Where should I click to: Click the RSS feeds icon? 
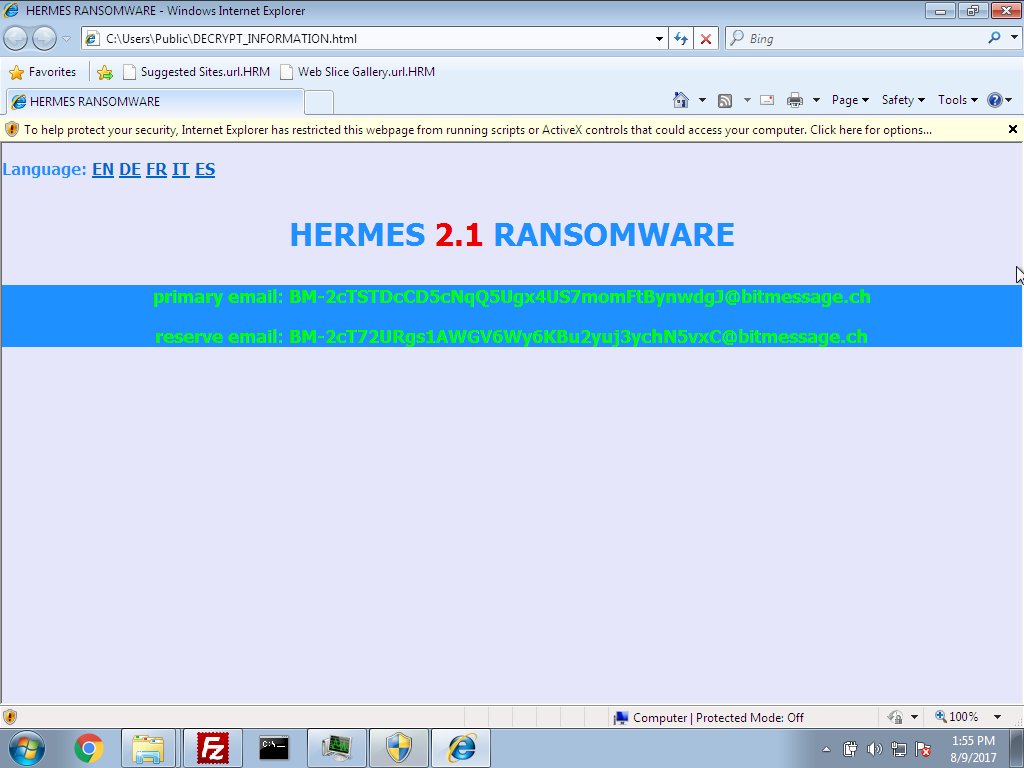tap(725, 100)
